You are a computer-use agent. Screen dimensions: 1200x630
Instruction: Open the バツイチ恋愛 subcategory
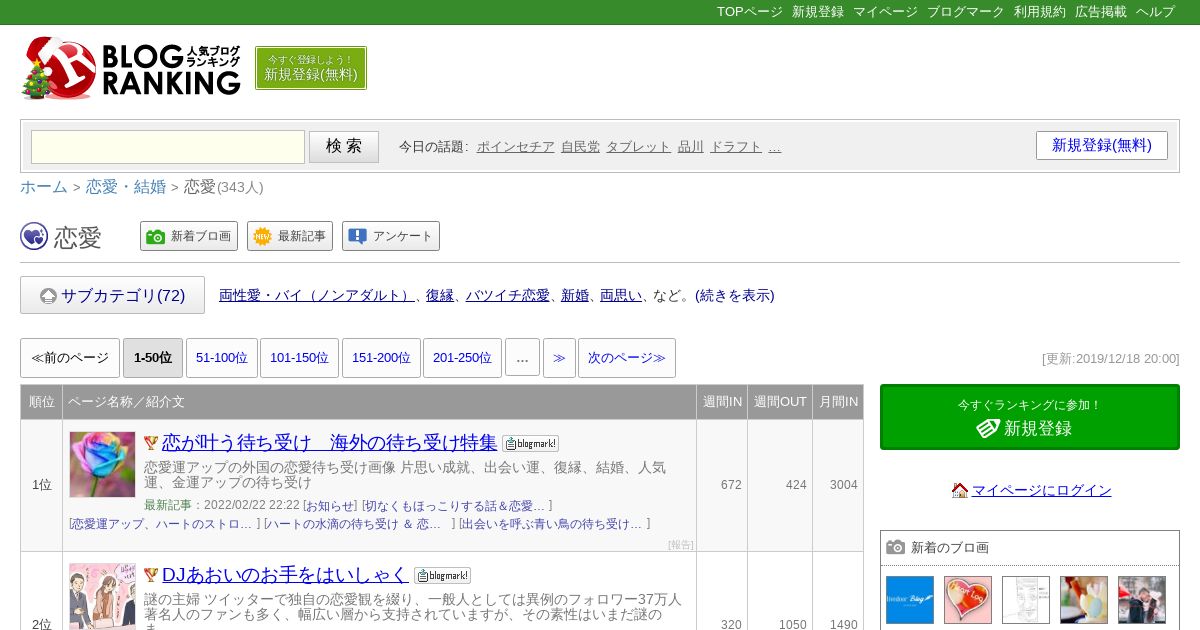coord(507,295)
